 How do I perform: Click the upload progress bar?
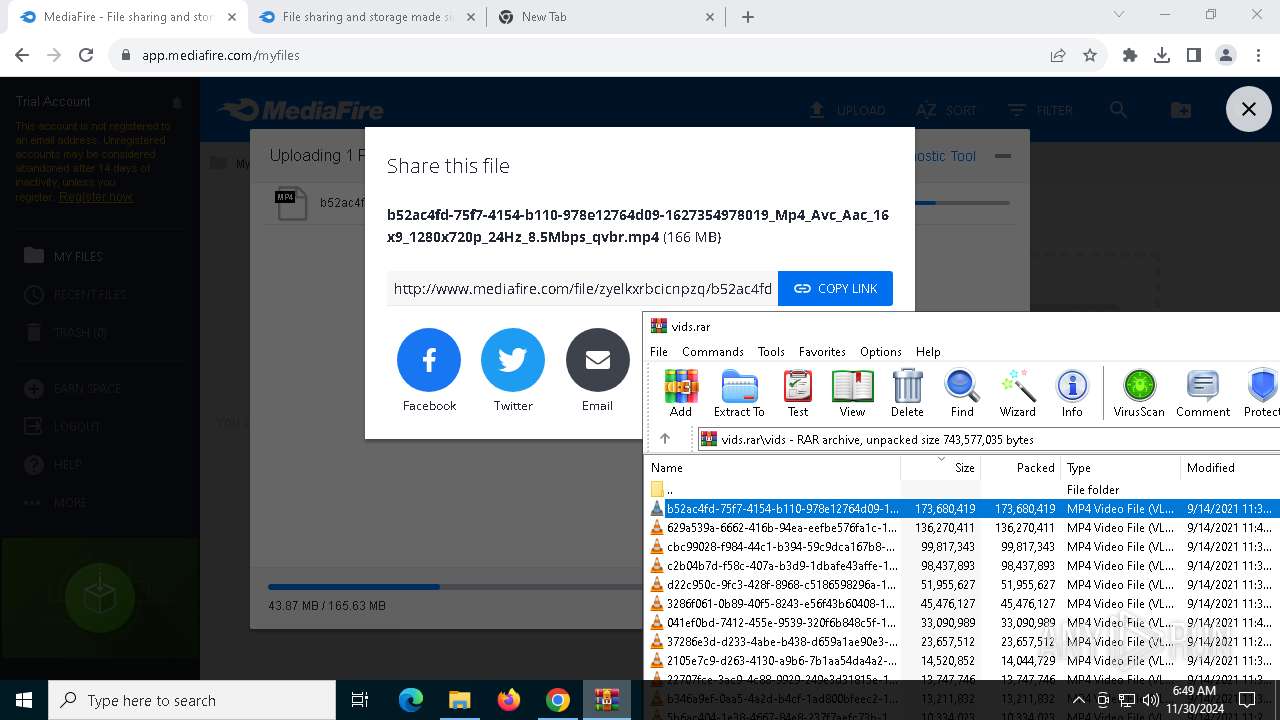click(x=456, y=587)
